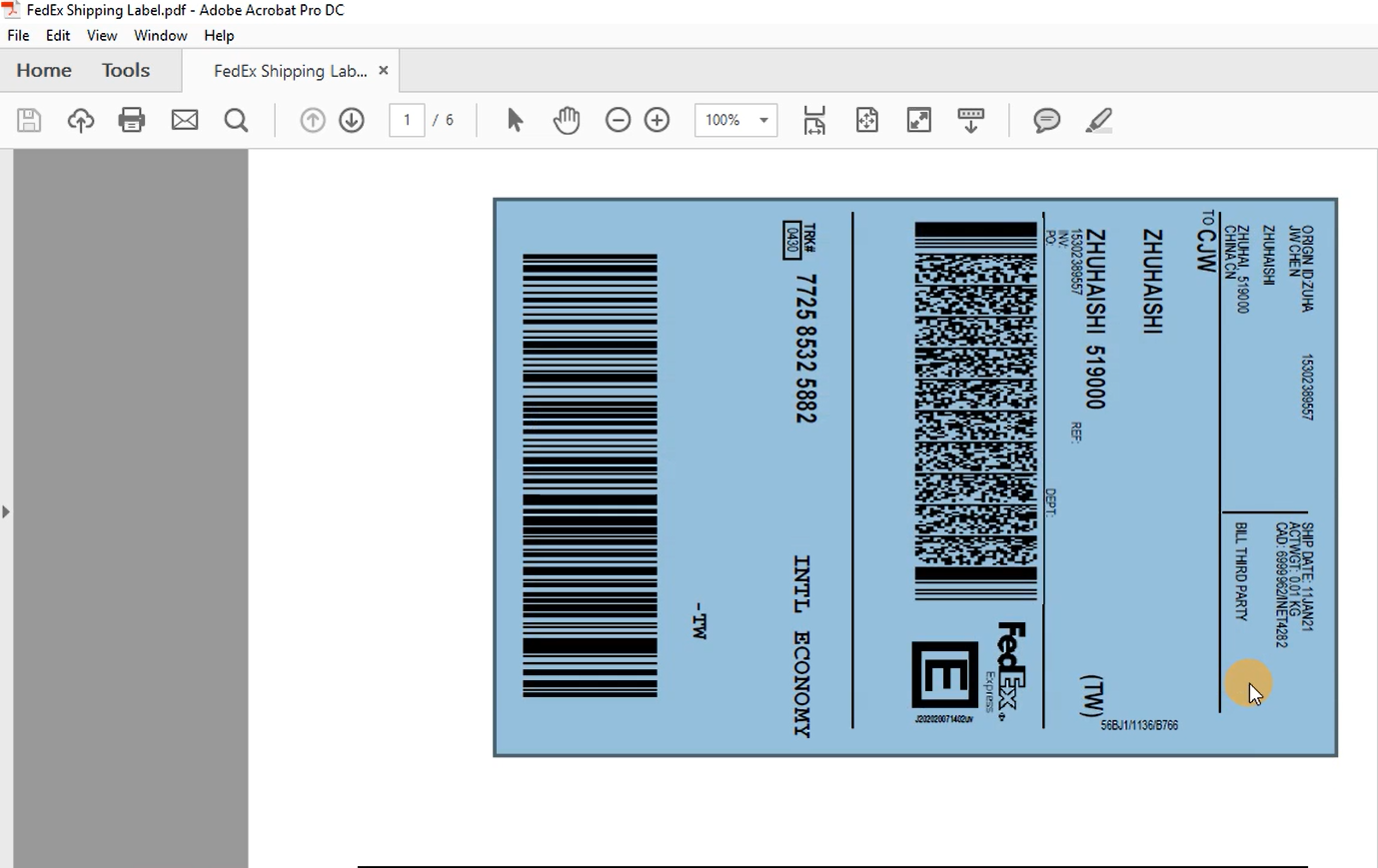Open the File menu
Viewport: 1378px width, 868px height.
tap(18, 36)
